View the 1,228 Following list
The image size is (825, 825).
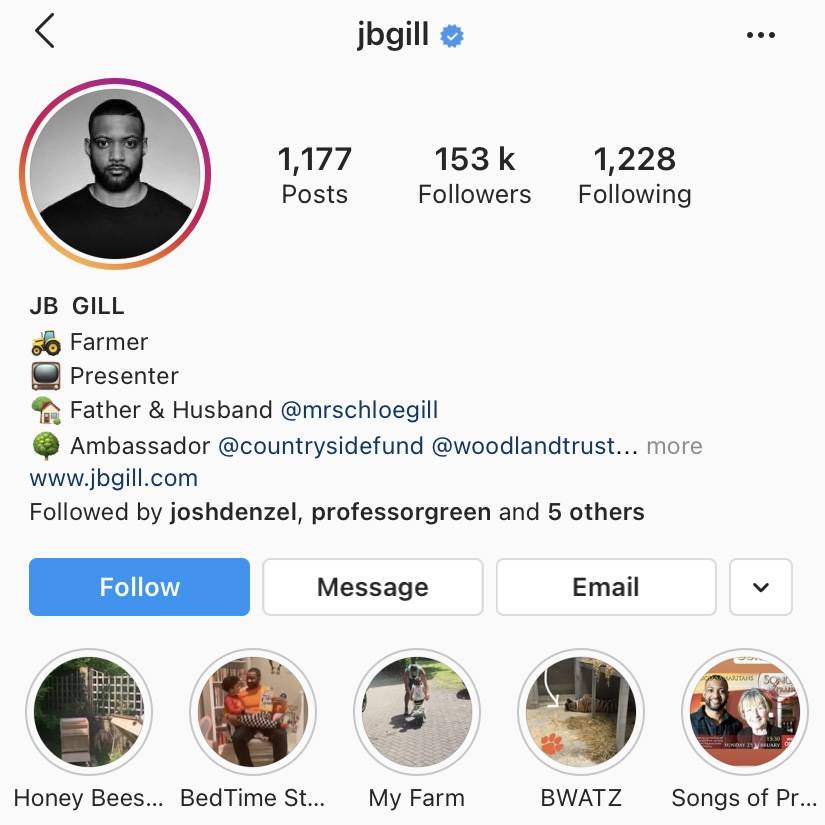635,175
